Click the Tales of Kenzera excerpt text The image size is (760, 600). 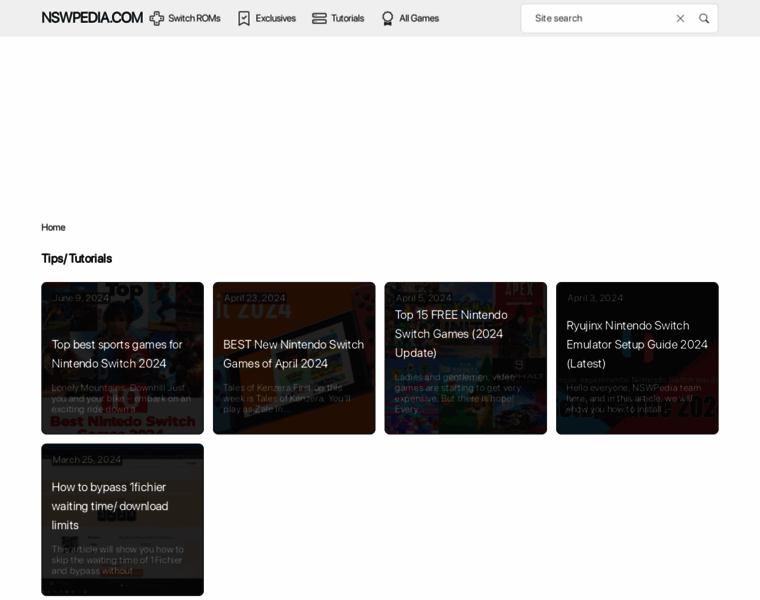pos(287,398)
